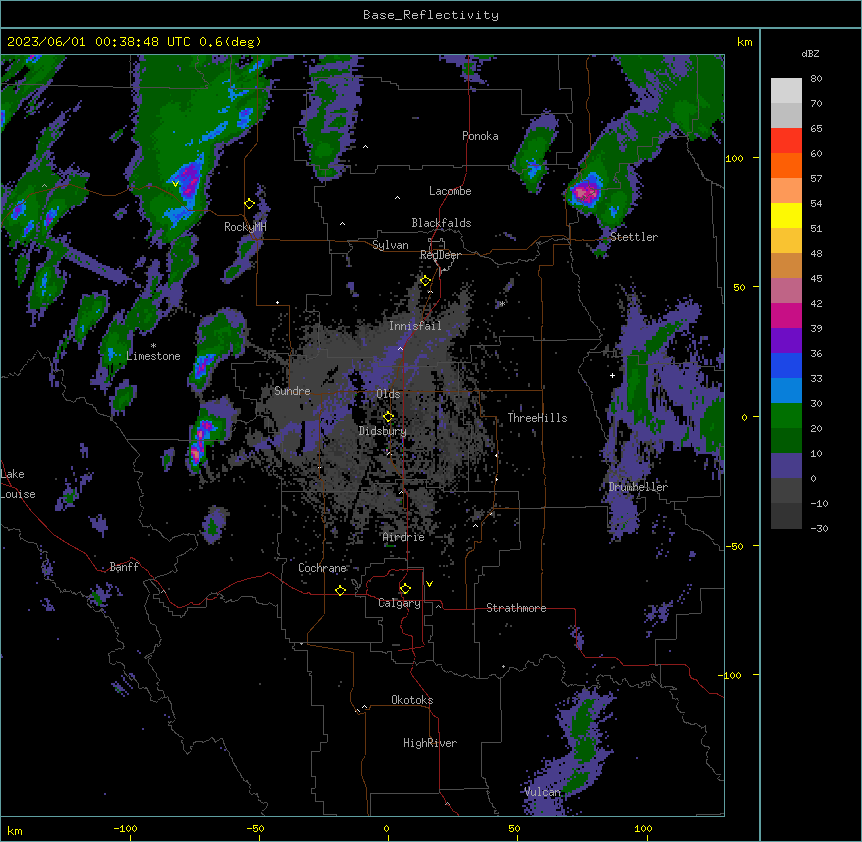The height and width of the screenshot is (842, 862).
Task: Click the Louise label at the map edge
Action: pos(18,494)
